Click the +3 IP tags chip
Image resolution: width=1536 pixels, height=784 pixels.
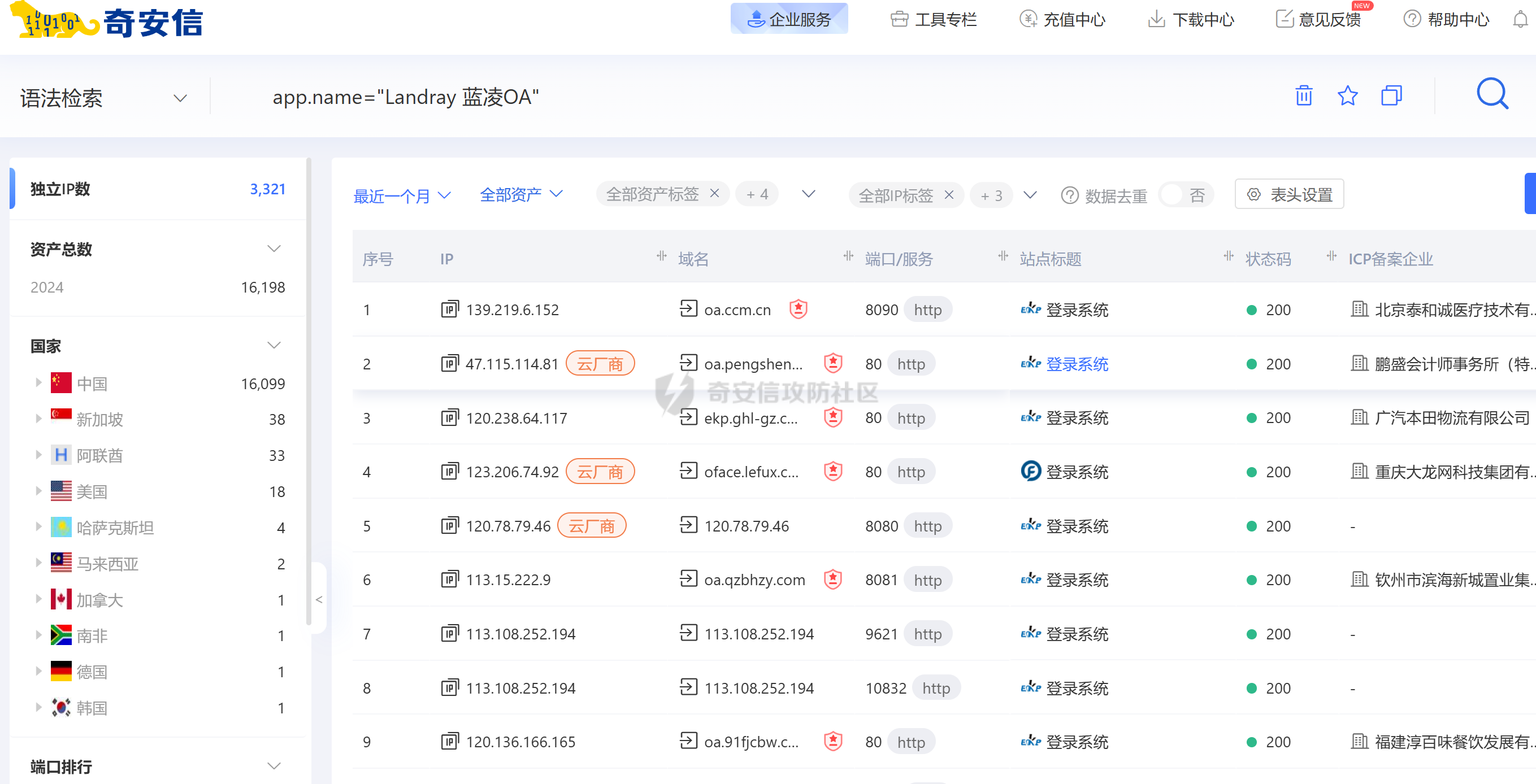(991, 195)
